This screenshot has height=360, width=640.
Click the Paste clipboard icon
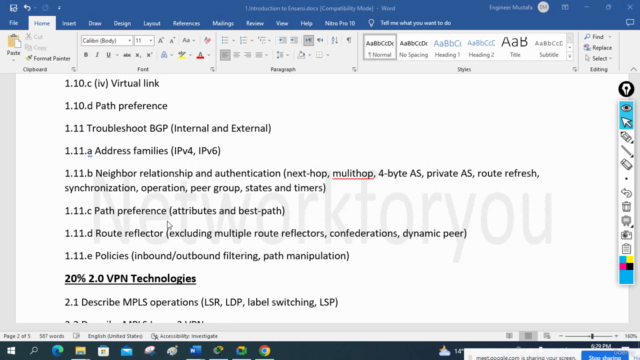[13, 41]
